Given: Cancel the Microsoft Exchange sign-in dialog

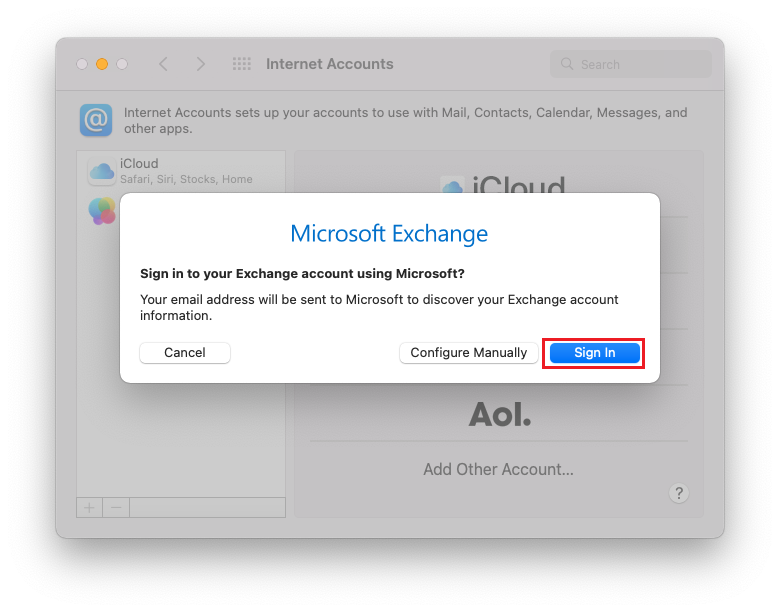Looking at the screenshot, I should [185, 353].
